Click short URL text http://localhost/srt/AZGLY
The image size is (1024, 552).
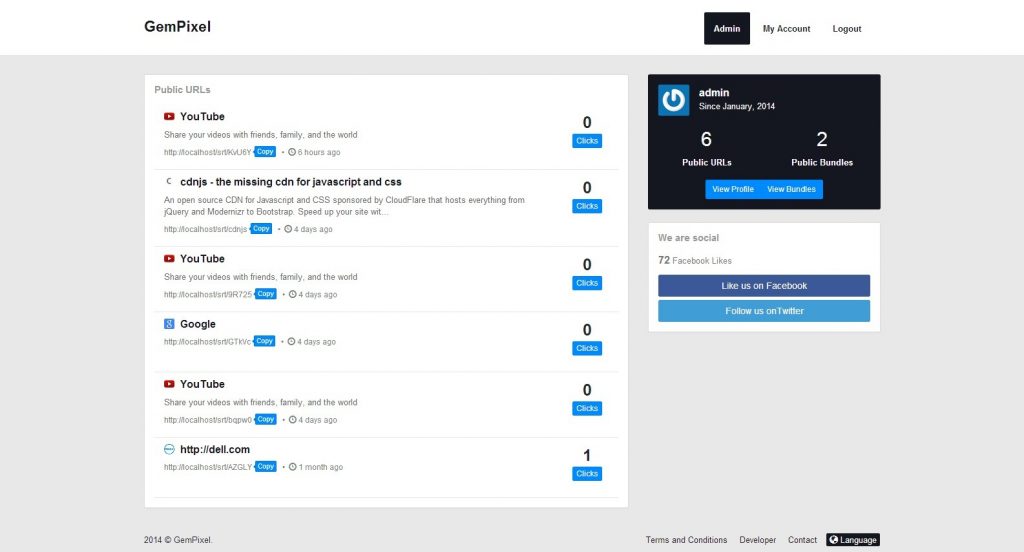pyautogui.click(x=208, y=467)
